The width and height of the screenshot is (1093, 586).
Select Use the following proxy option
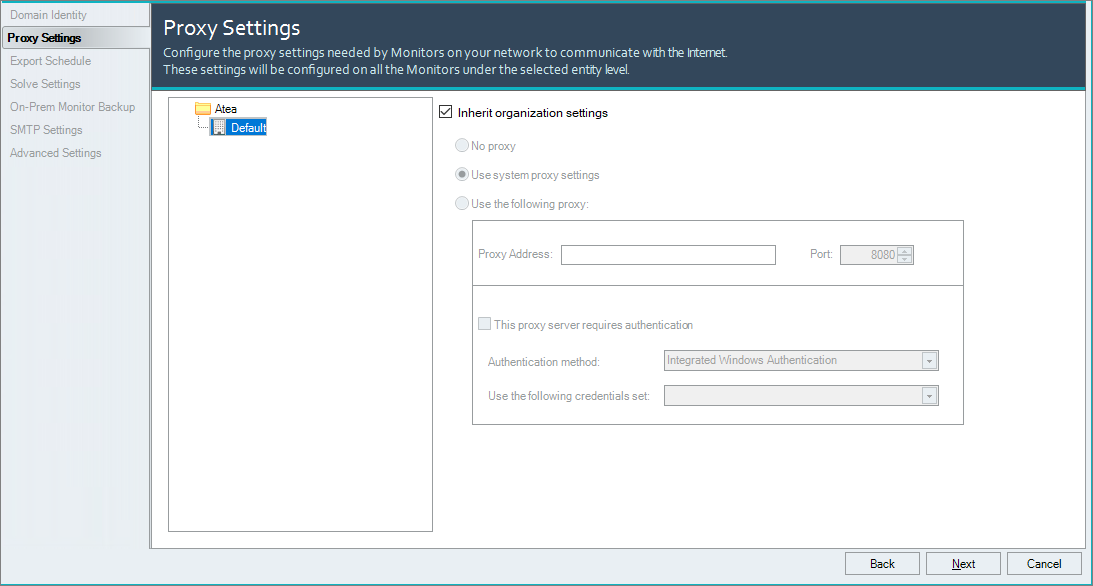coord(462,204)
